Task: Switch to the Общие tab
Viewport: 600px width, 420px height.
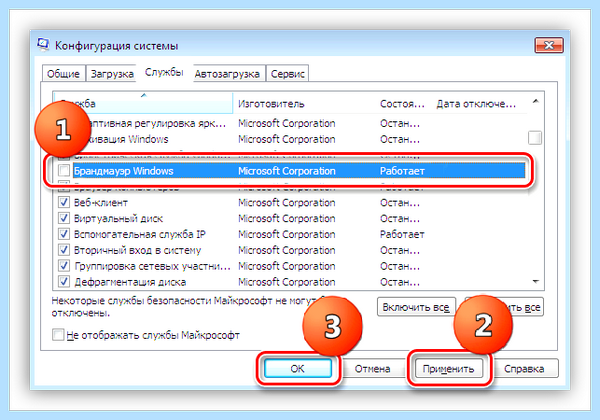Action: click(x=63, y=73)
